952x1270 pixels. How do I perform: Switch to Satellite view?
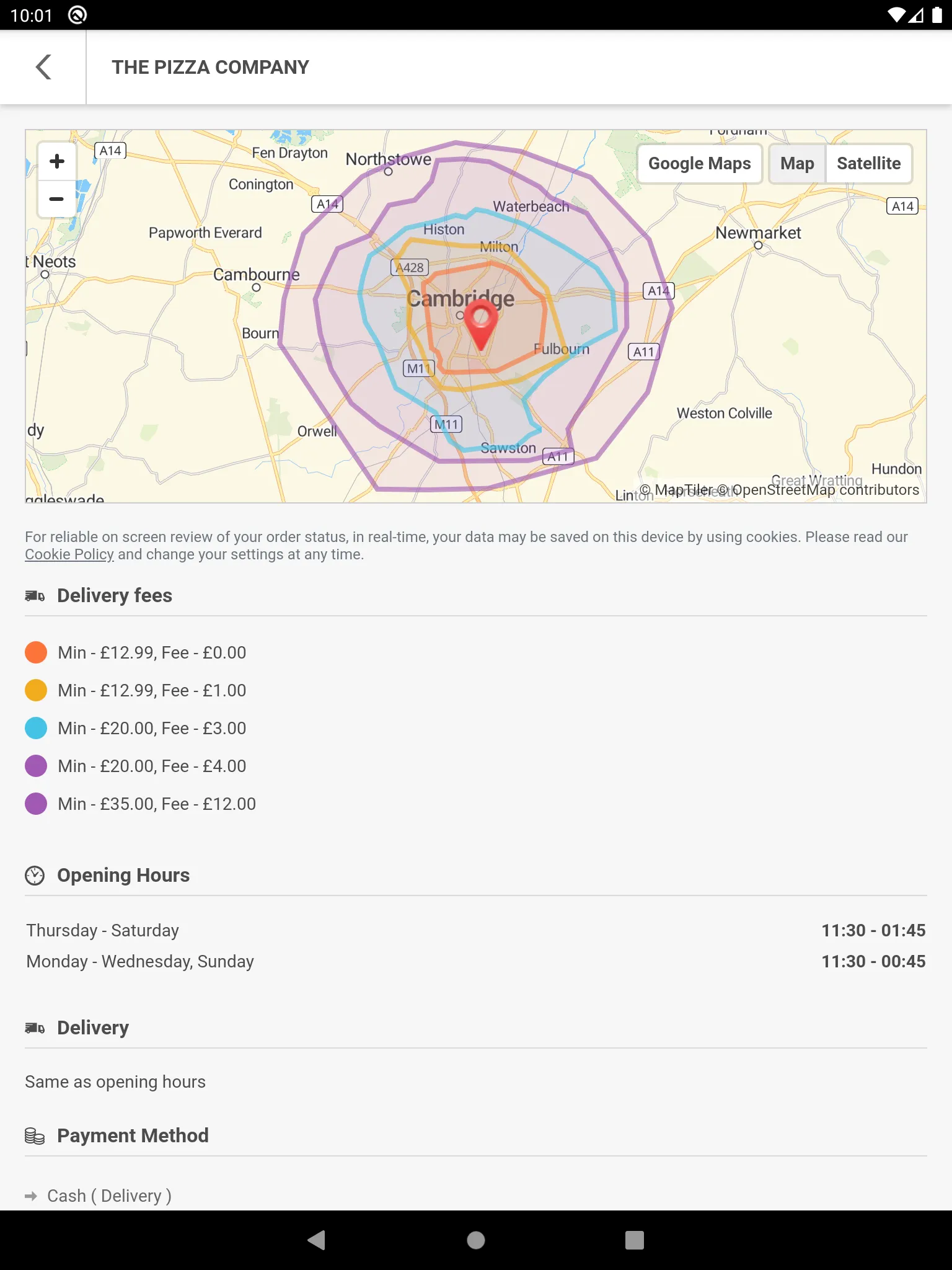click(x=869, y=164)
